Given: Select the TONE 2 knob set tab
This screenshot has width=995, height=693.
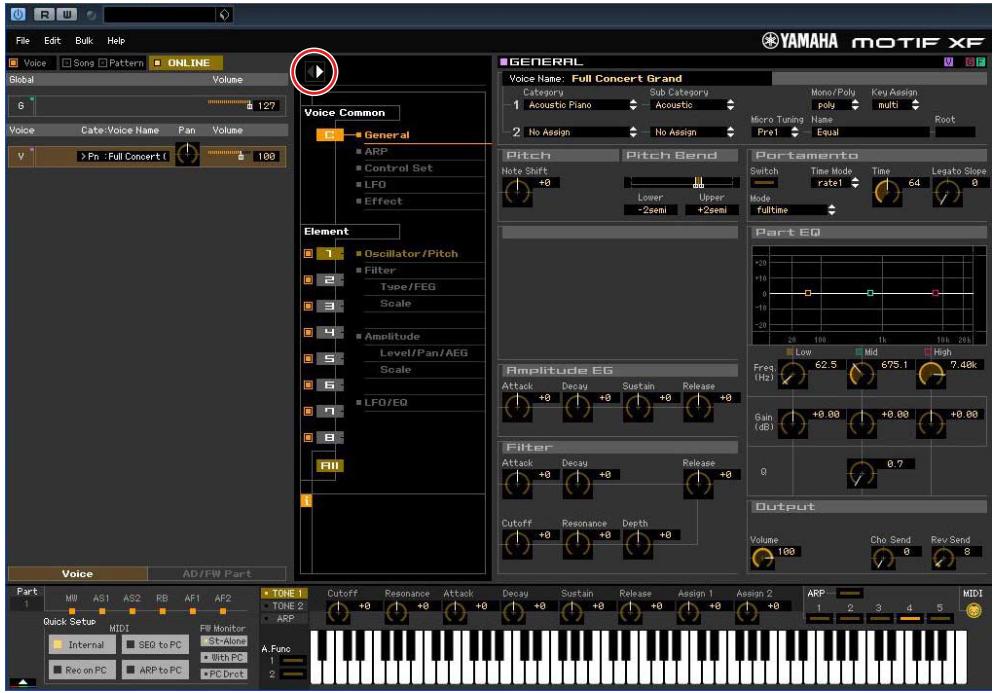Looking at the screenshot, I should click(x=284, y=606).
